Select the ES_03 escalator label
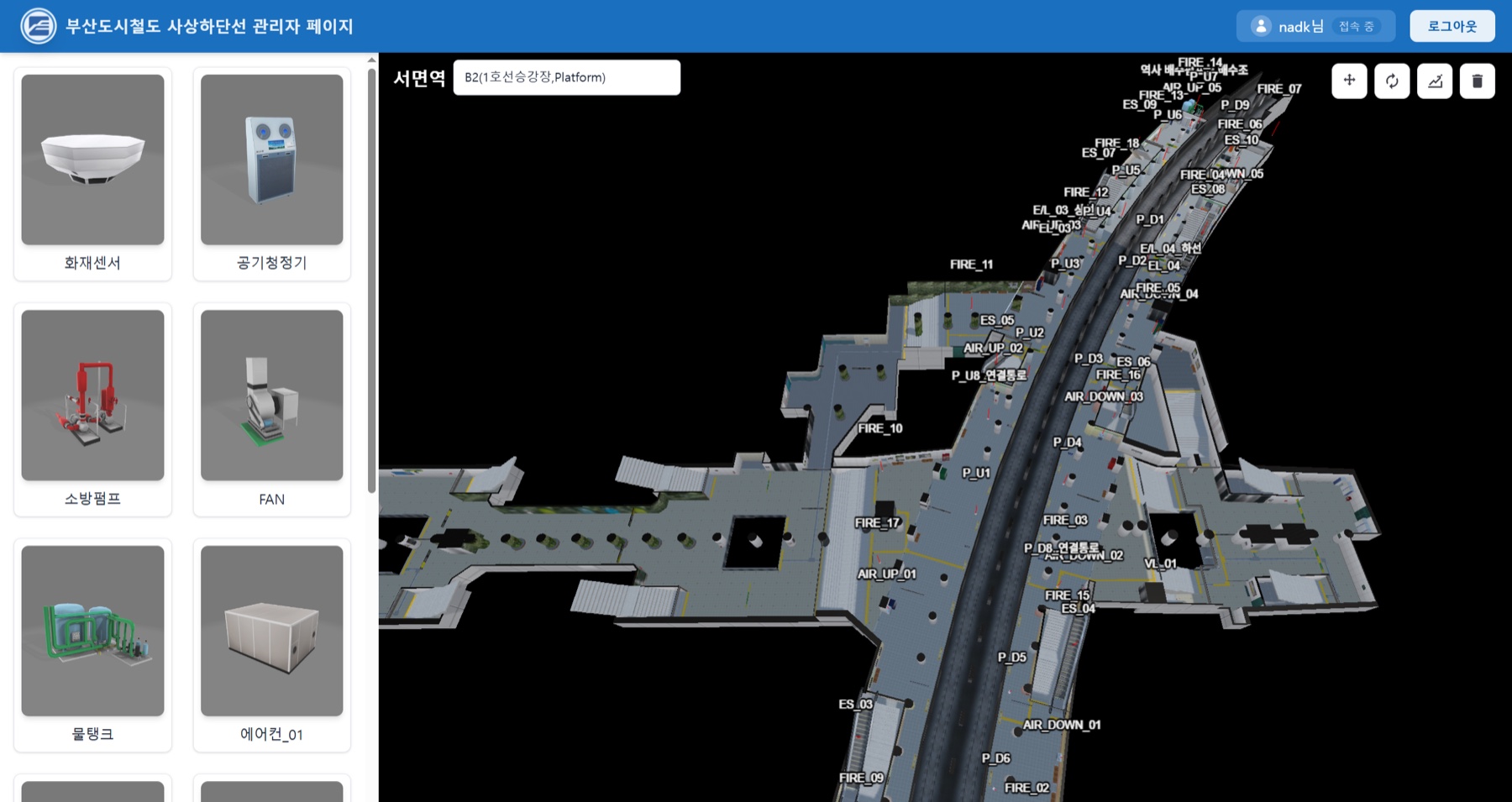 click(856, 705)
